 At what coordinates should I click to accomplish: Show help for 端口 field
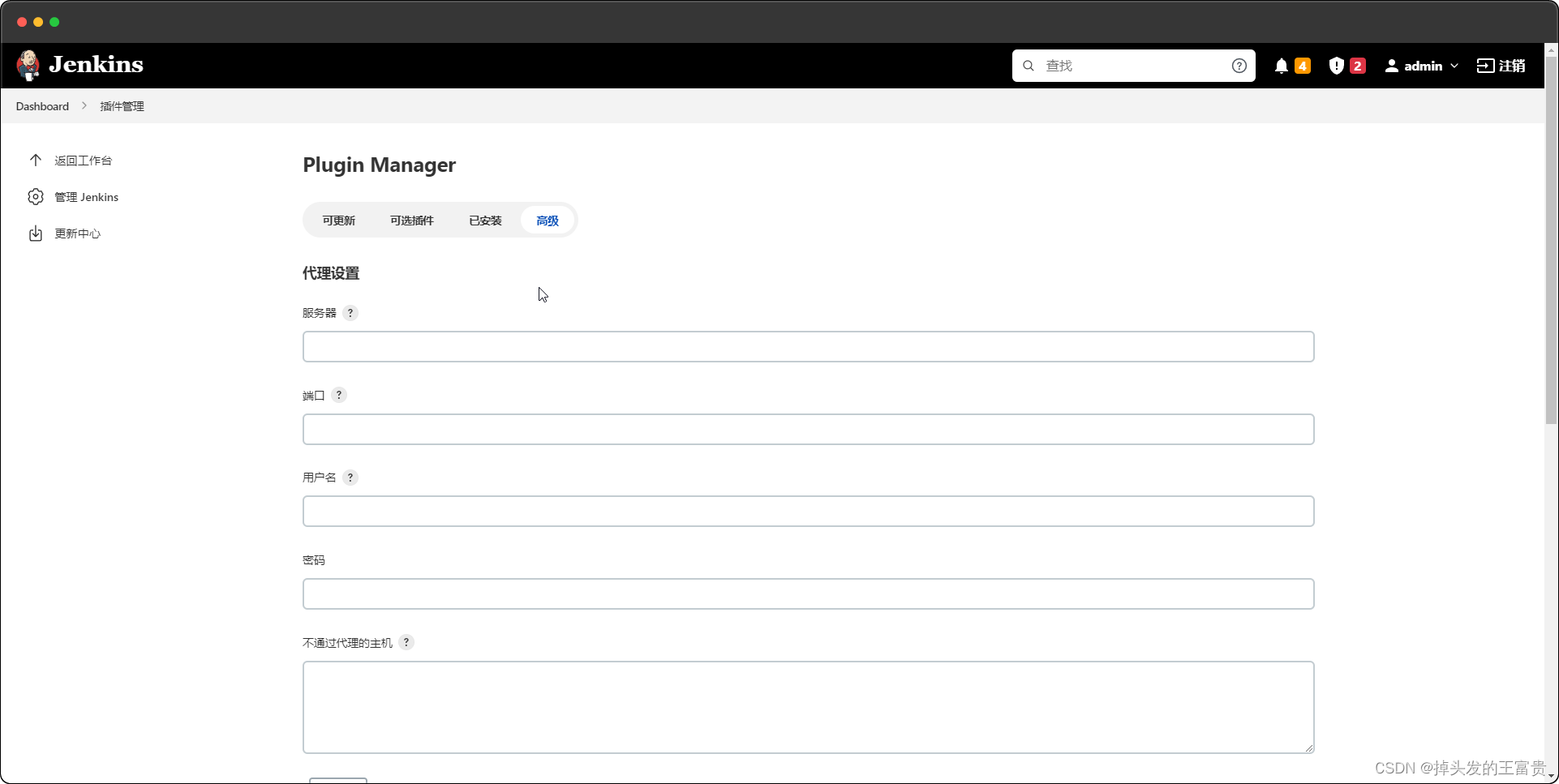(339, 395)
